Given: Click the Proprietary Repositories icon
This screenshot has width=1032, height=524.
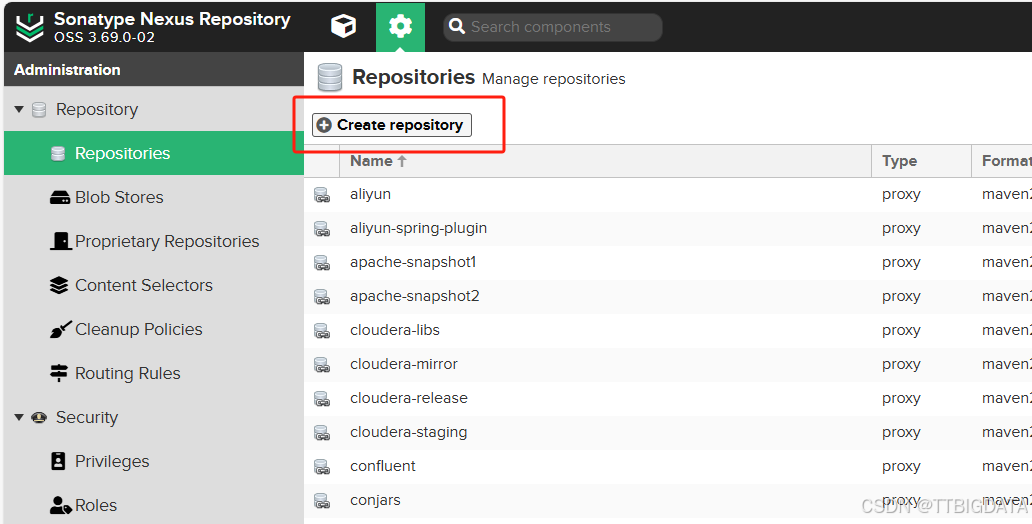Looking at the screenshot, I should coord(60,241).
